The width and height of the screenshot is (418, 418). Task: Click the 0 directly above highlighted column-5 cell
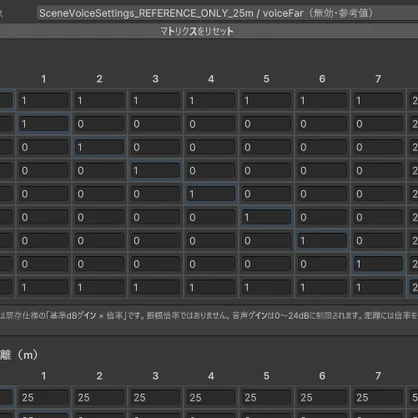click(x=266, y=194)
